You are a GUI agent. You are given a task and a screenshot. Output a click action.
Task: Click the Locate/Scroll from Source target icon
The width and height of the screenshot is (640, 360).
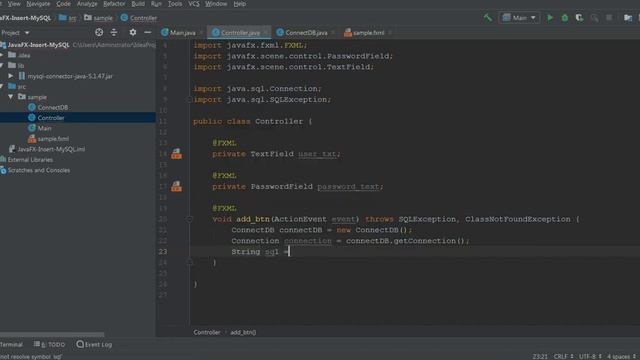99,32
